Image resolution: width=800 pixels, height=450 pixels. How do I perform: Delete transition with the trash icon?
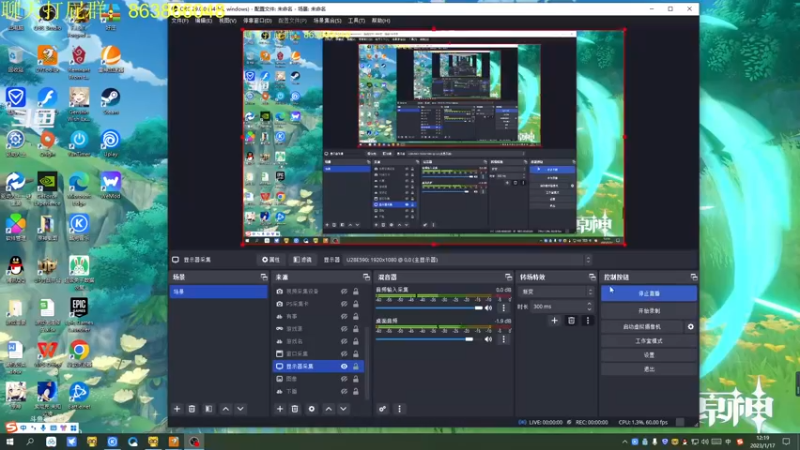(x=571, y=320)
